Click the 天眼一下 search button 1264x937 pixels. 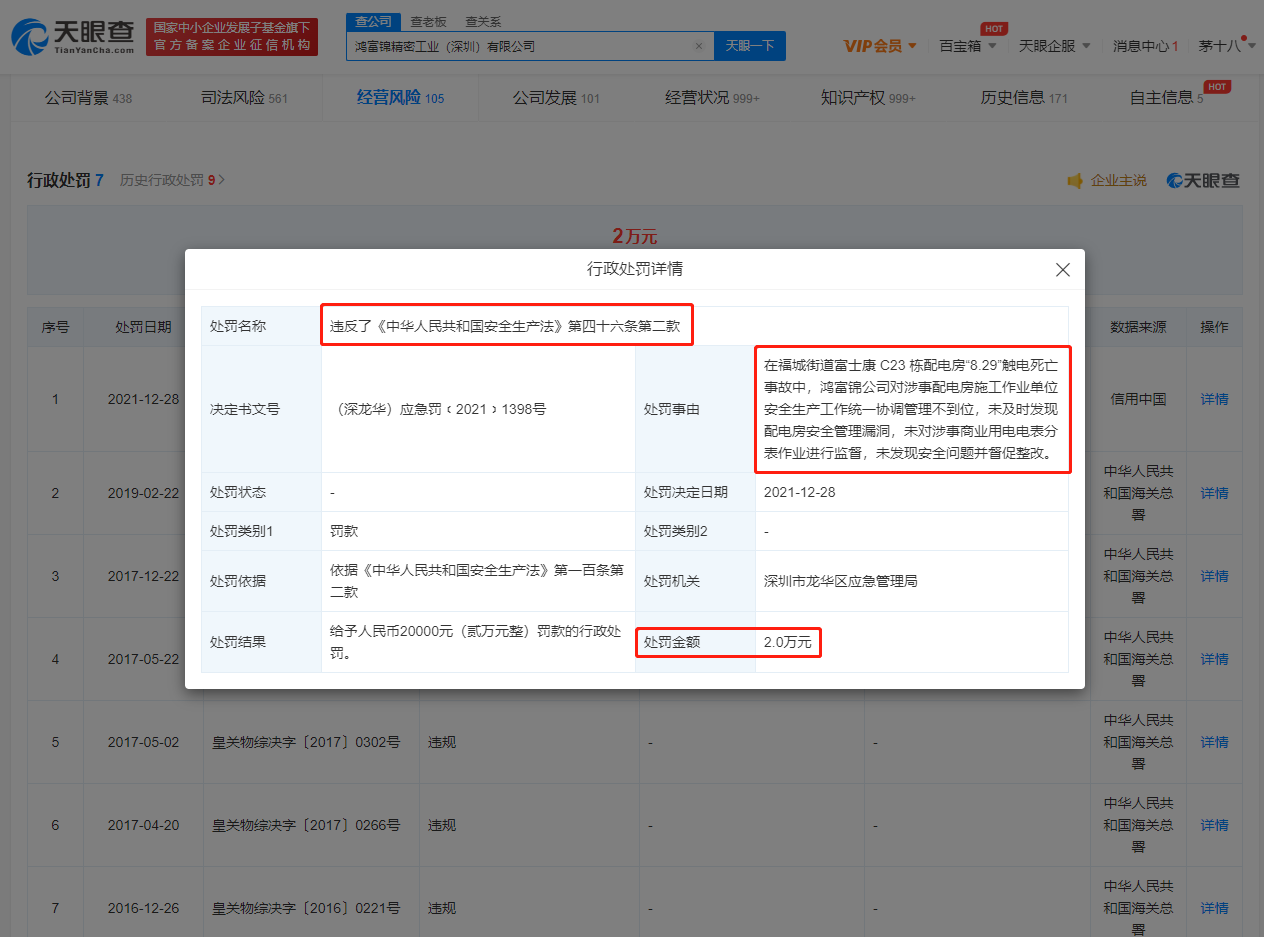click(x=750, y=46)
